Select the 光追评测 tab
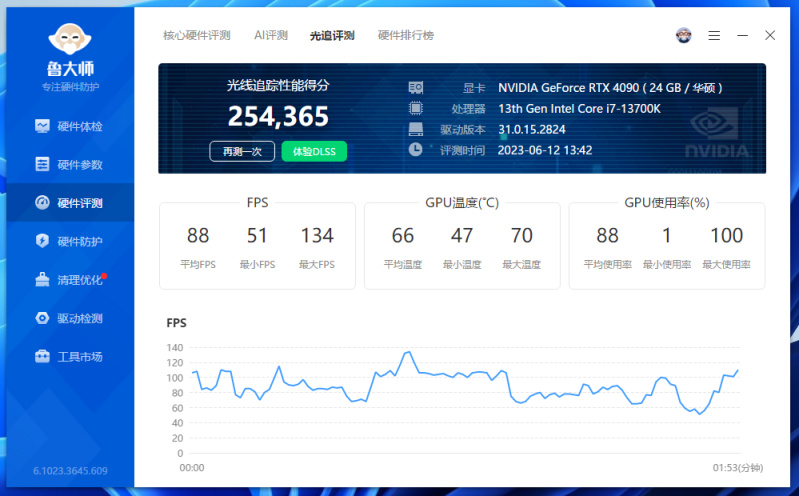The image size is (799, 496). [332, 35]
